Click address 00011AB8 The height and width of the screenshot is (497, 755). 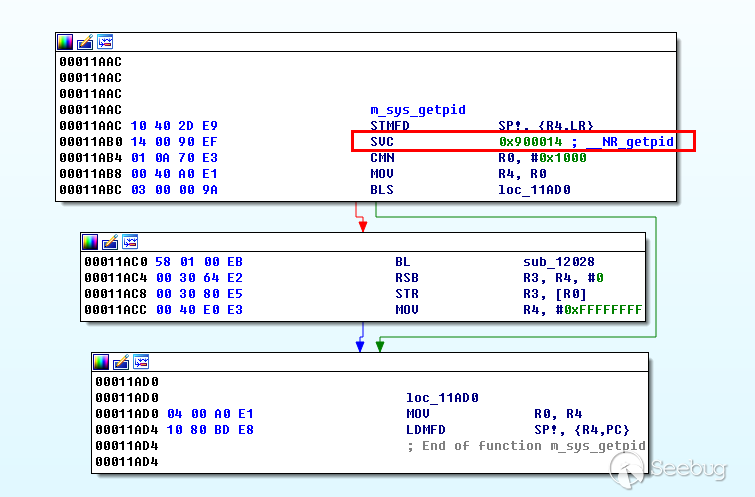coord(91,173)
